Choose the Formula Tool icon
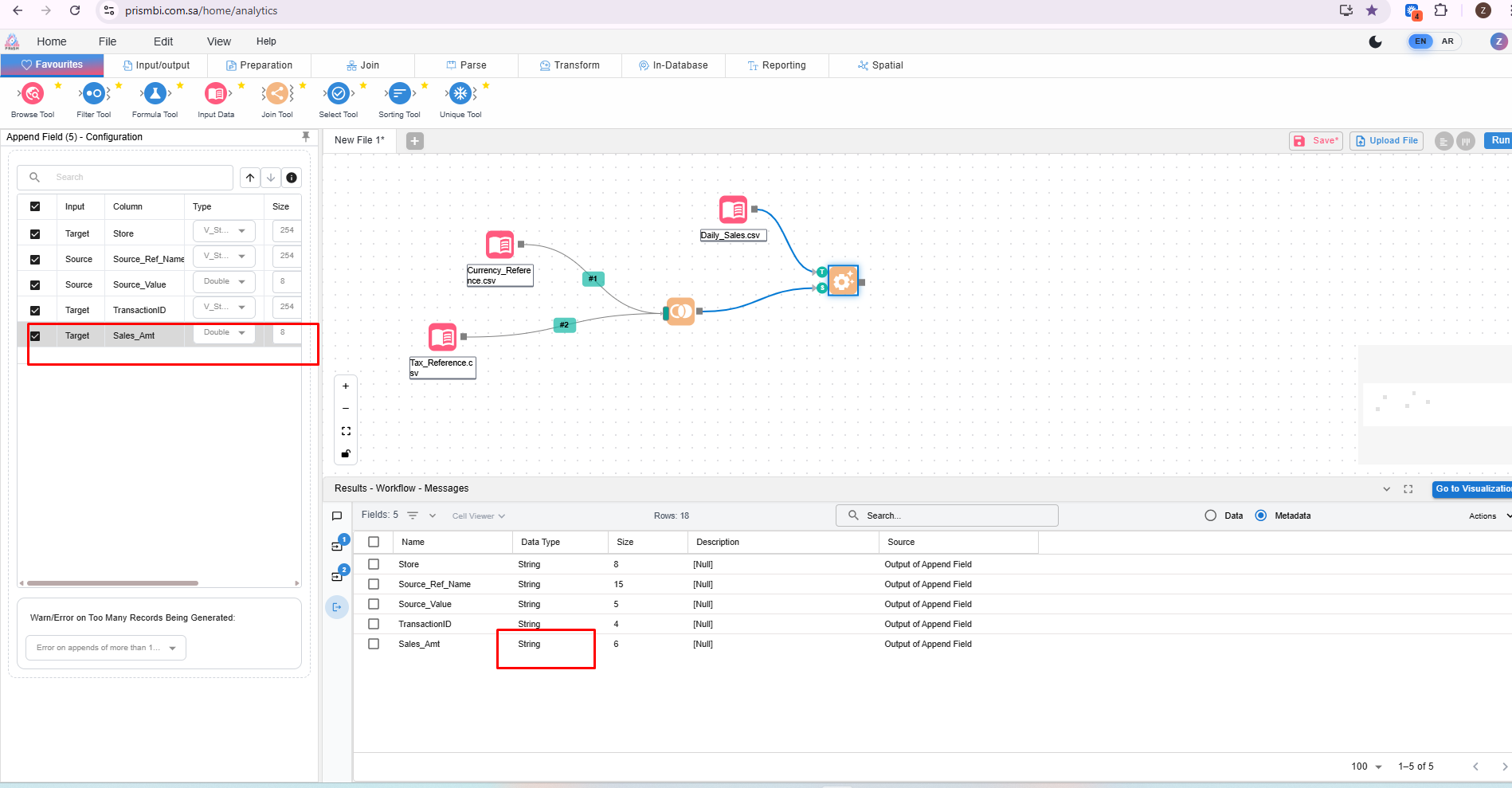This screenshot has width=1512, height=788. [x=155, y=95]
